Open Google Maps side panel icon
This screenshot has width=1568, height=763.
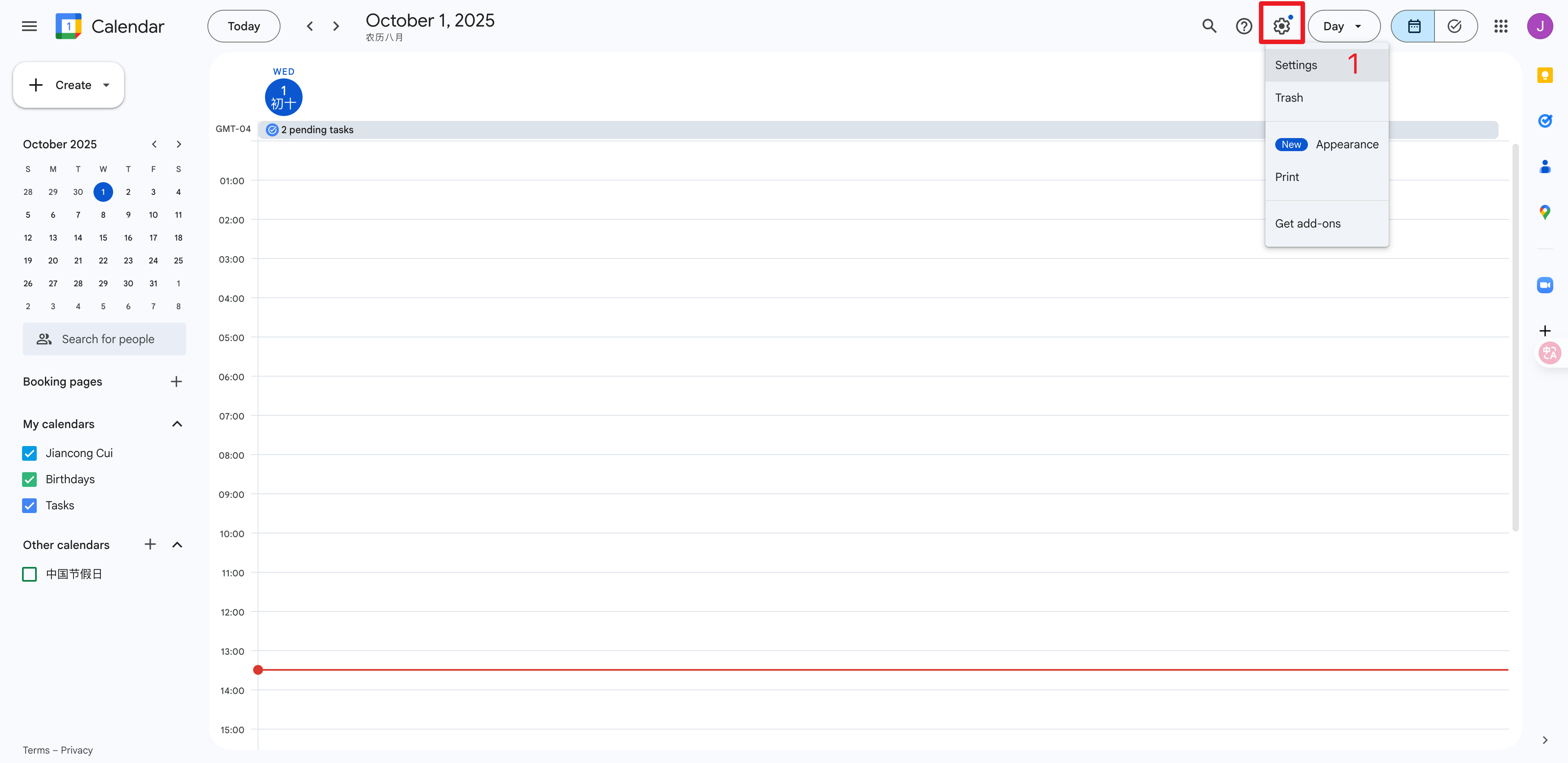[1544, 212]
